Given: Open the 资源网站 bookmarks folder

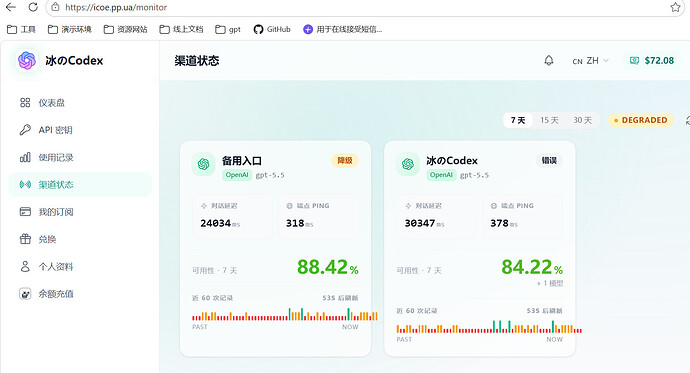Looking at the screenshot, I should [125, 29].
